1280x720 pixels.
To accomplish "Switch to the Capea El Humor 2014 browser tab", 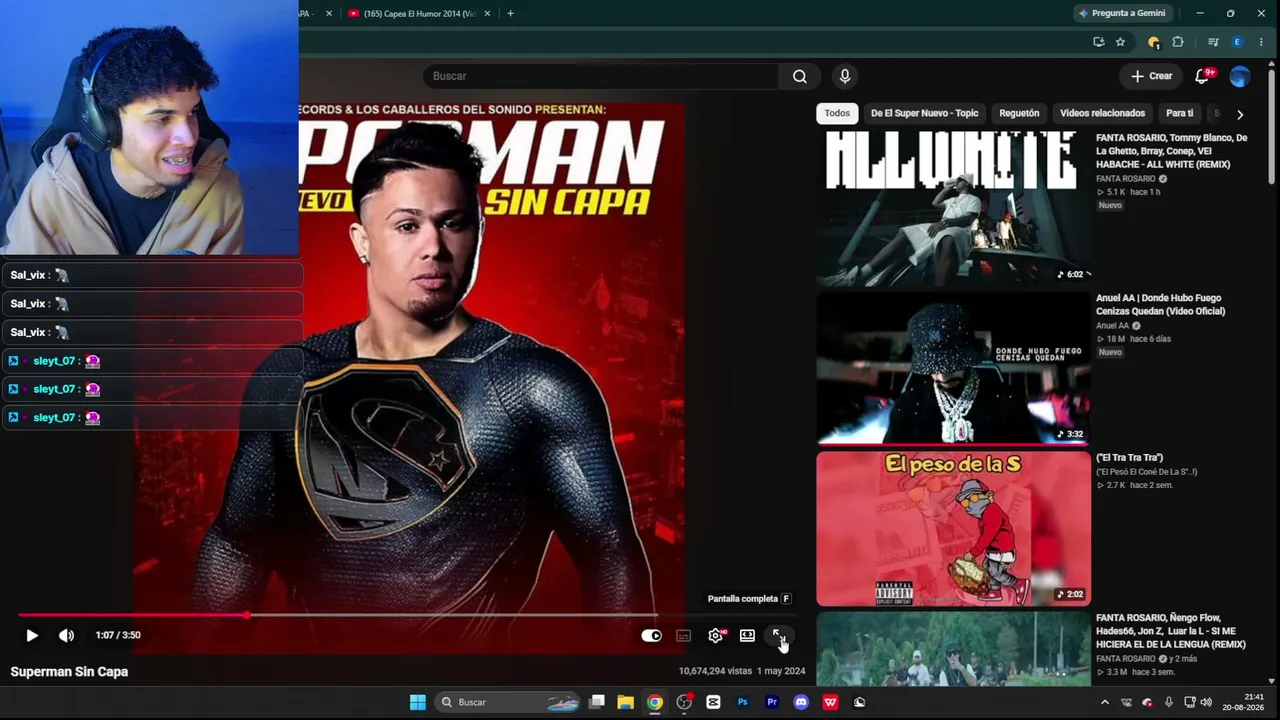I will [x=418, y=13].
